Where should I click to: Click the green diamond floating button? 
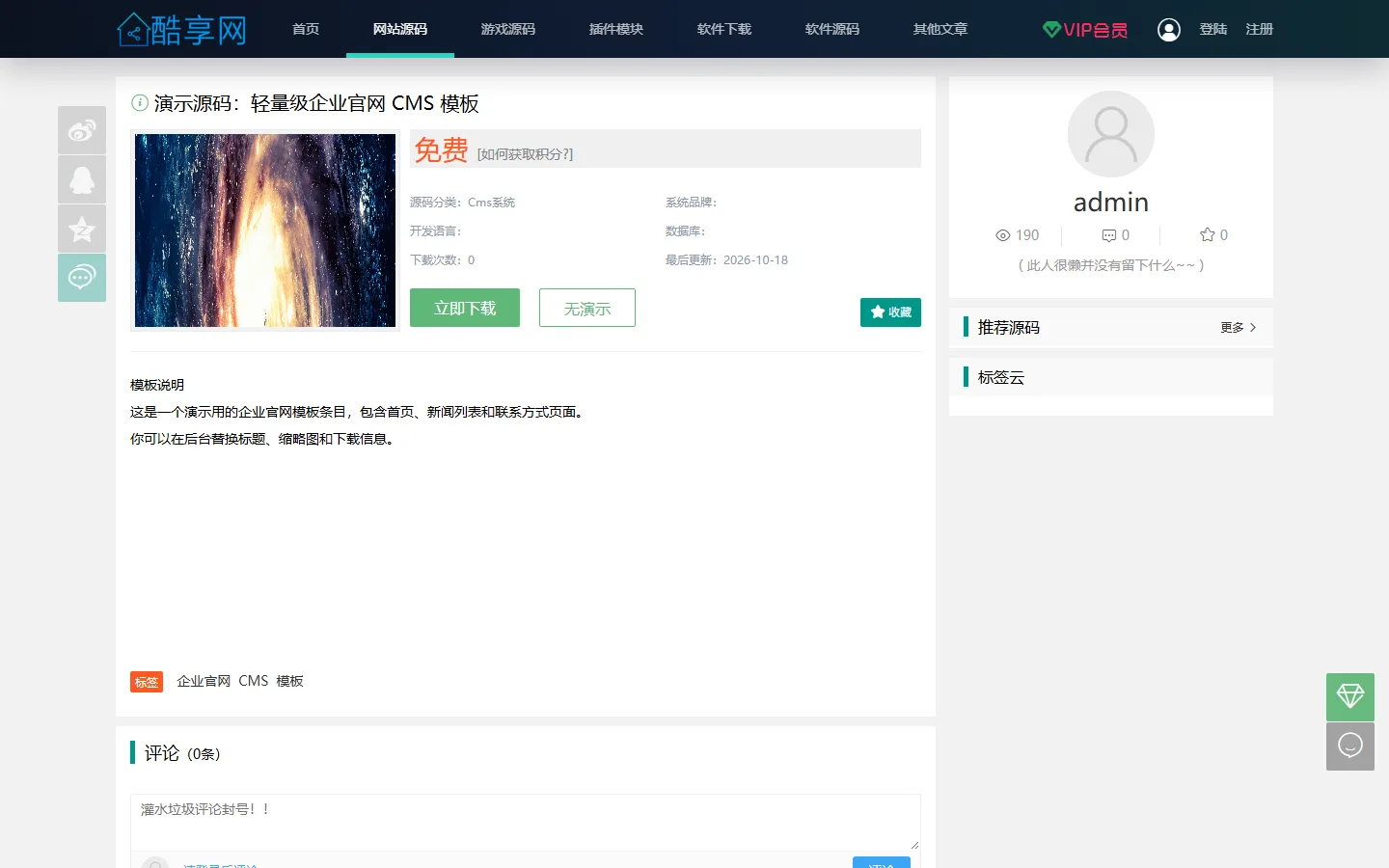tap(1350, 697)
